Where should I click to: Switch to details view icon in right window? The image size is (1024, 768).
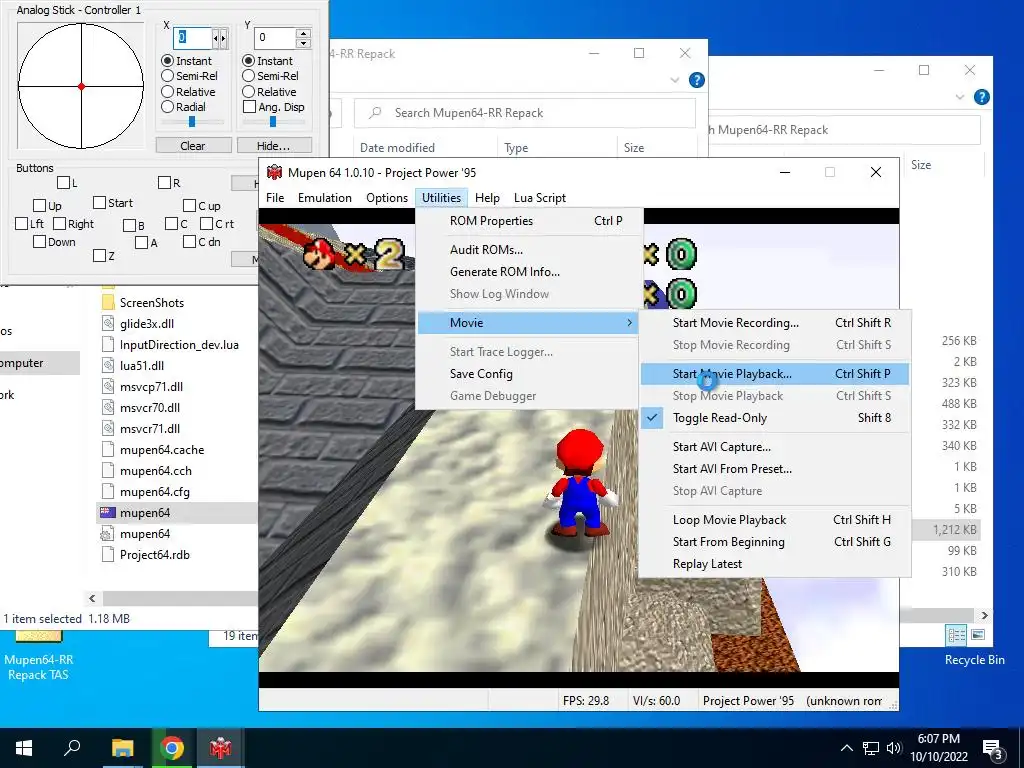(956, 635)
